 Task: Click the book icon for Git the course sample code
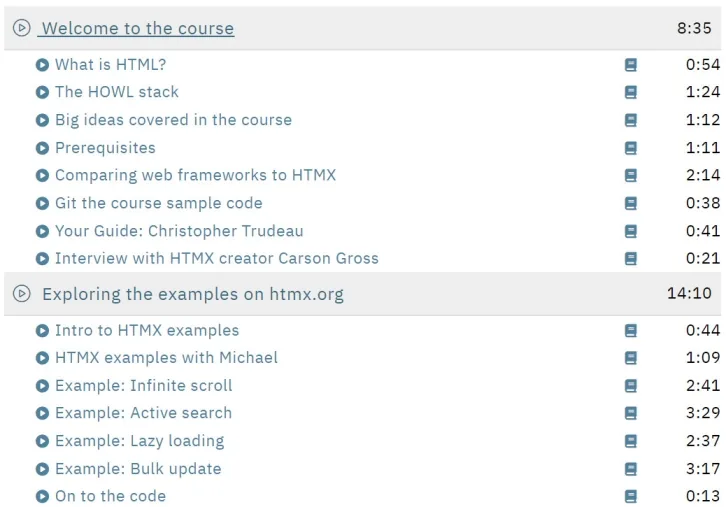[631, 203]
